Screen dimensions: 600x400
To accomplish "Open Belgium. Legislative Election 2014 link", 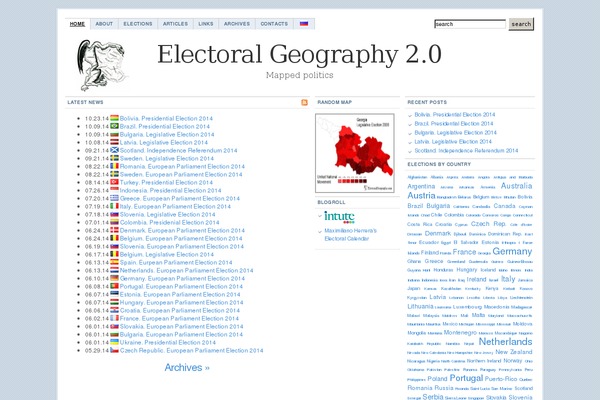I will (166, 255).
